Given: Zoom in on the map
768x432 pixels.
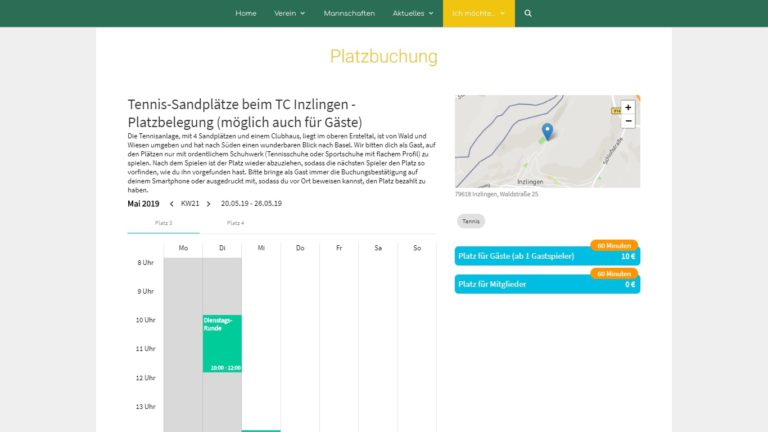Looking at the screenshot, I should [628, 107].
